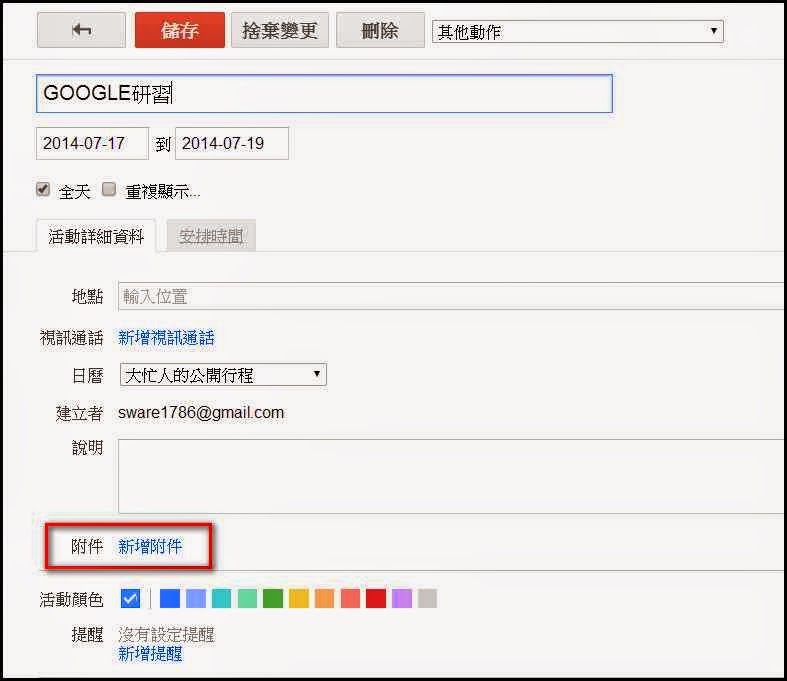The width and height of the screenshot is (787, 681).
Task: Choose the bold blue event color
Action: tap(170, 599)
